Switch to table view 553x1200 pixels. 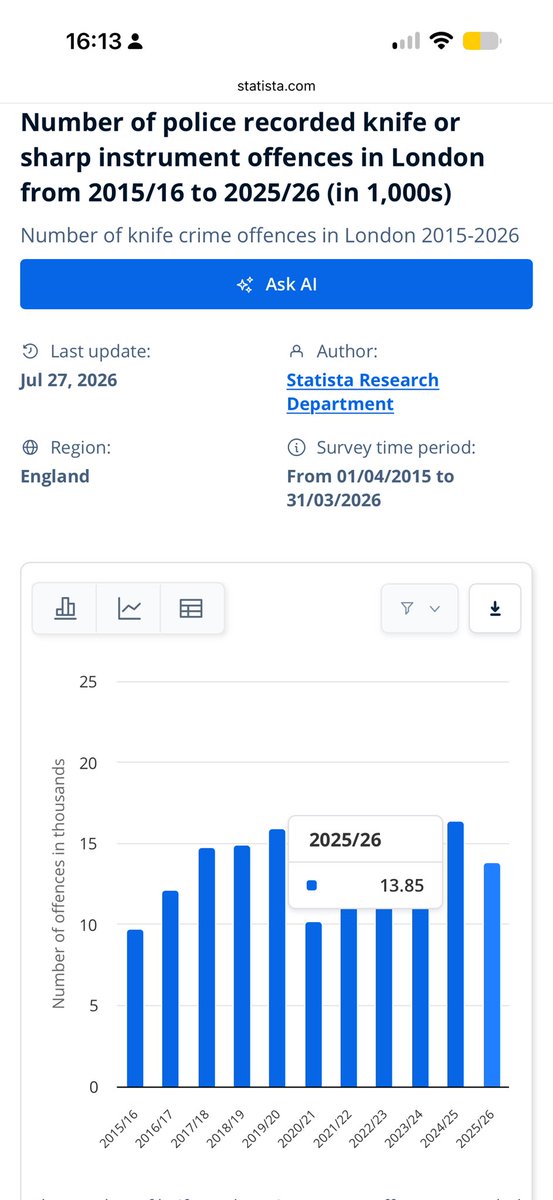(x=191, y=608)
